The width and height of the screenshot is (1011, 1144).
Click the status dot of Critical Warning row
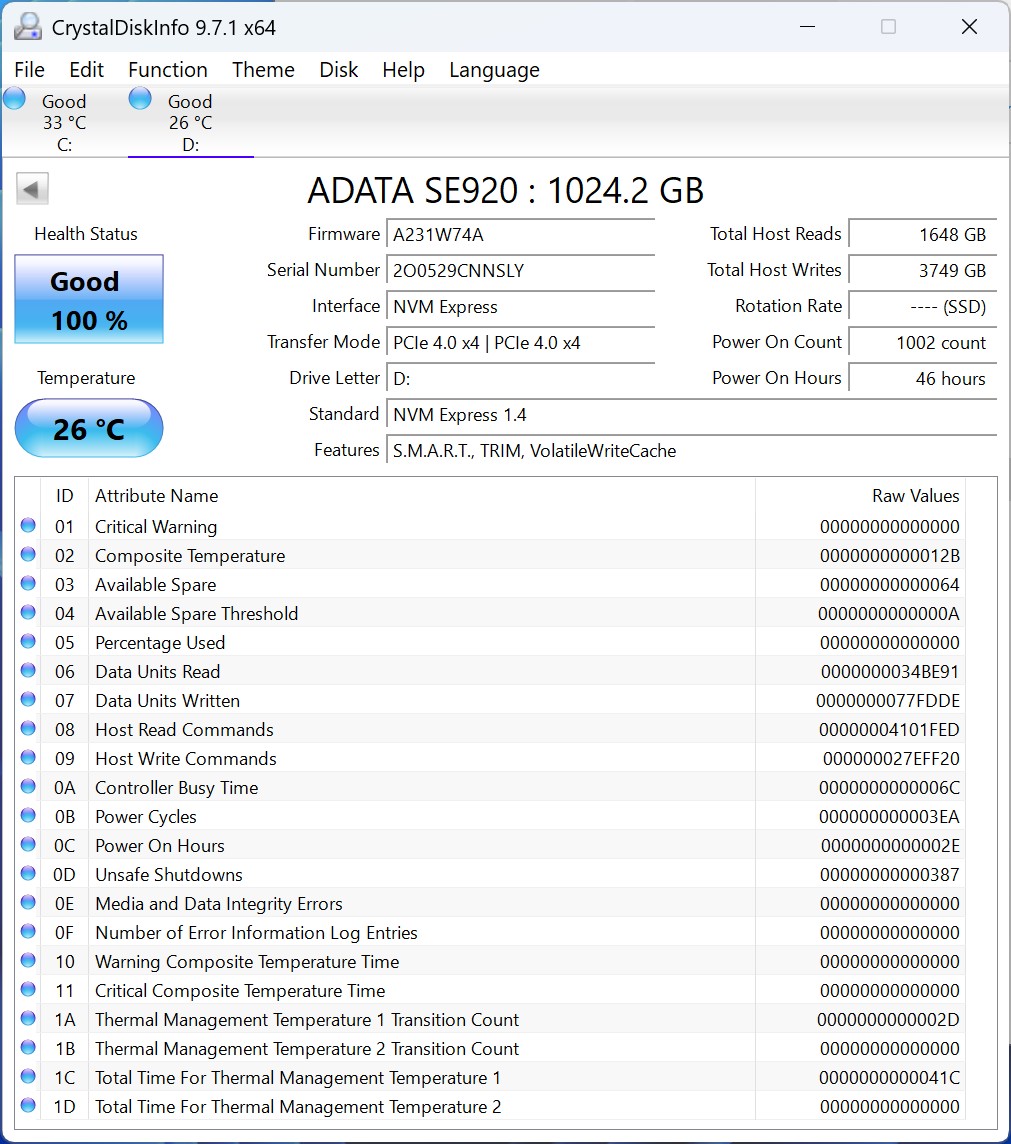pos(28,525)
